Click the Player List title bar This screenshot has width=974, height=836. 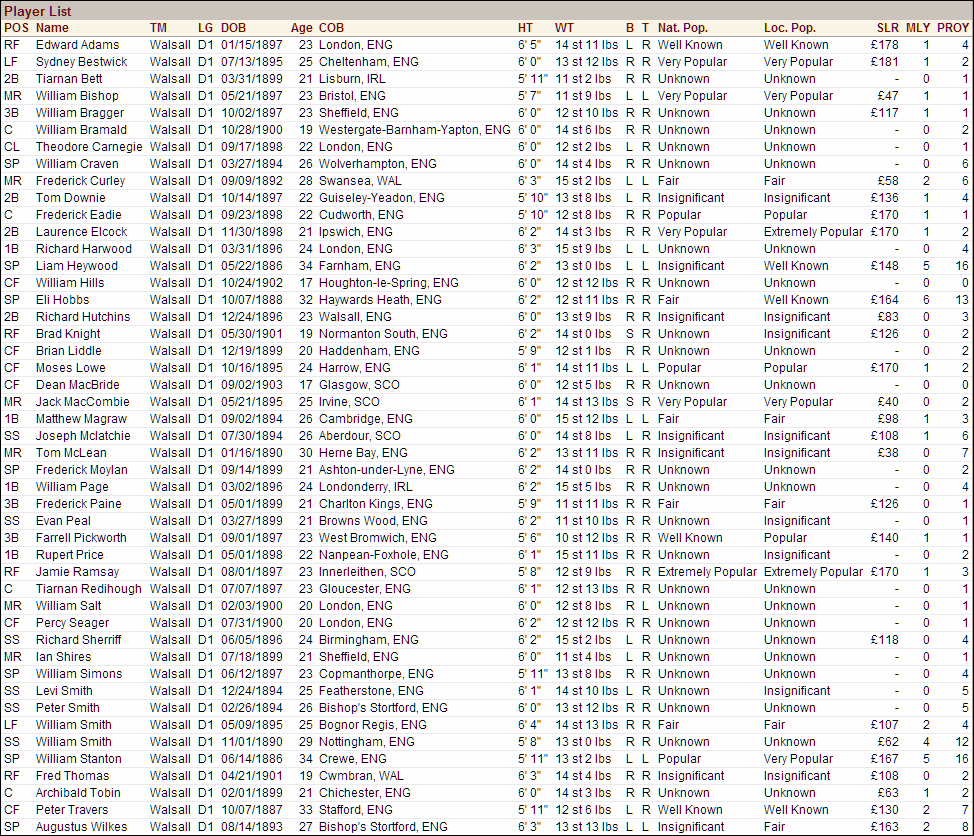40,8
